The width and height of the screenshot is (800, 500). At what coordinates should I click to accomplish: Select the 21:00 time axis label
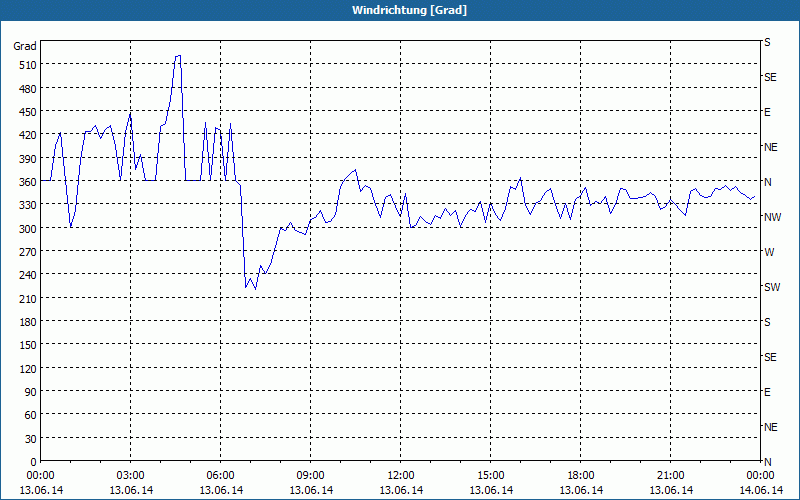coord(670,476)
